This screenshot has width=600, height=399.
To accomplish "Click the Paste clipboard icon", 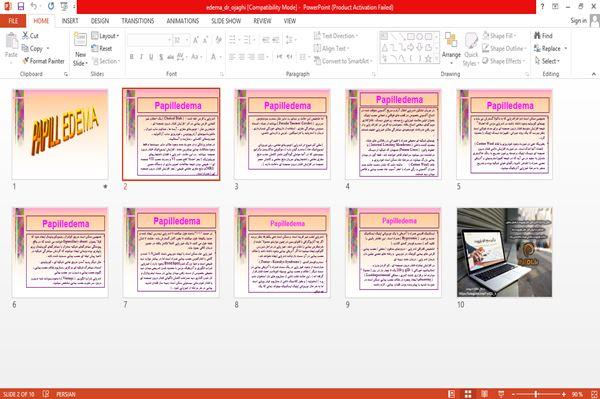I will [x=11, y=41].
